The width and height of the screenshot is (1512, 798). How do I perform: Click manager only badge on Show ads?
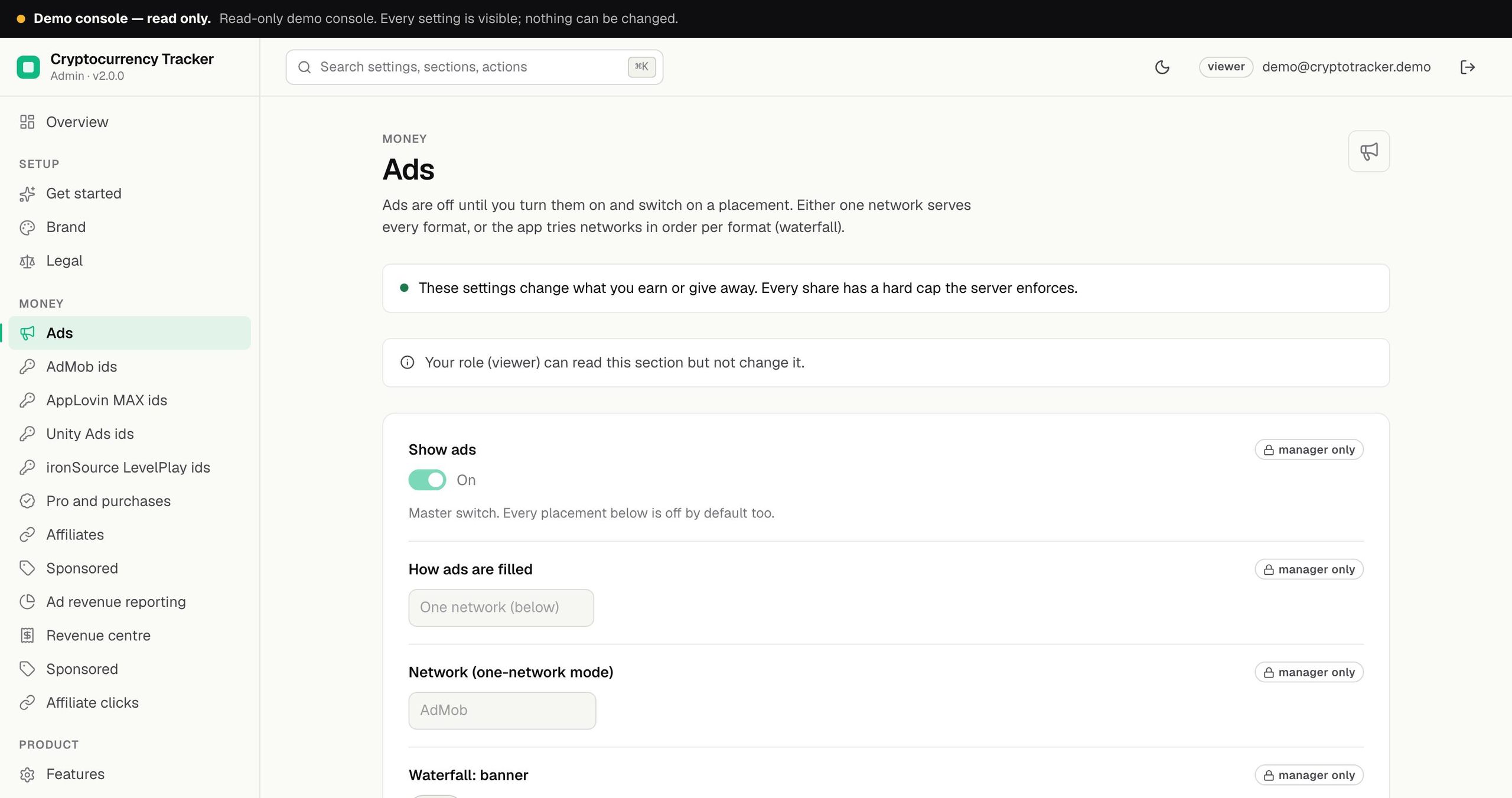point(1309,450)
